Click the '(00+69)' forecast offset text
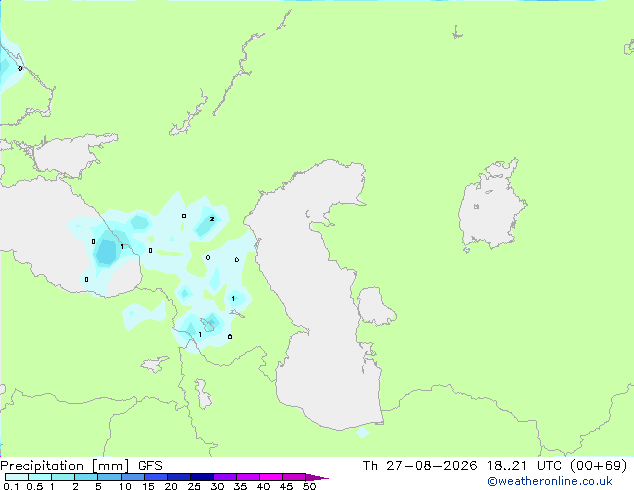 [x=598, y=466]
